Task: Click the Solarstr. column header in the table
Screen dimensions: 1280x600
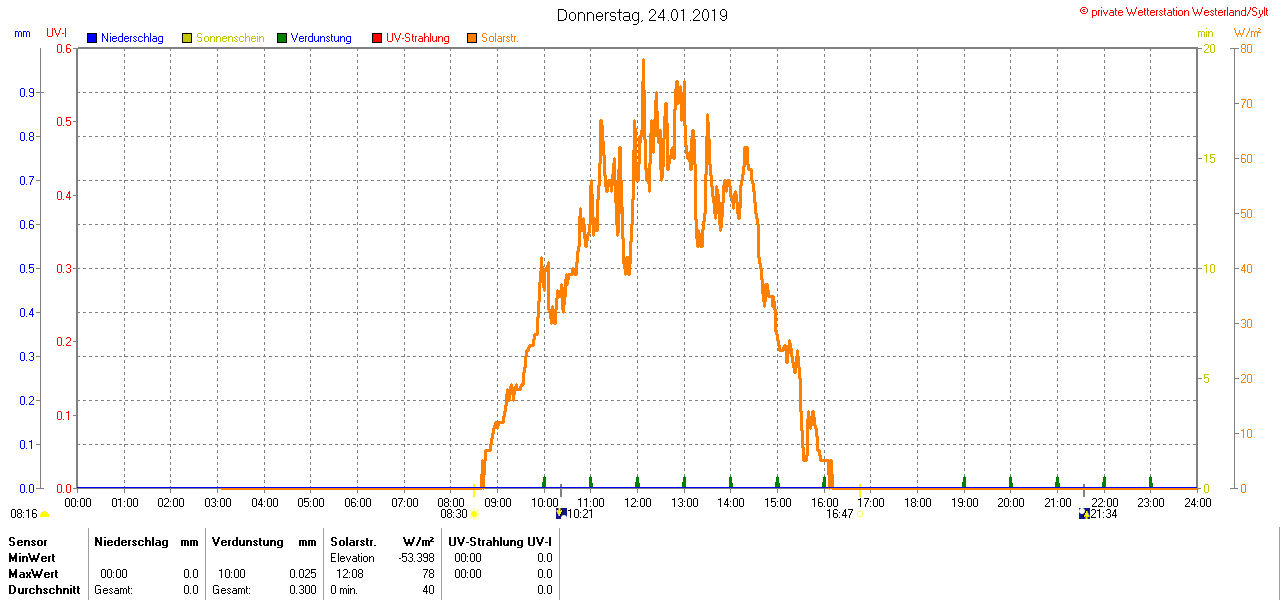Action: (x=354, y=541)
